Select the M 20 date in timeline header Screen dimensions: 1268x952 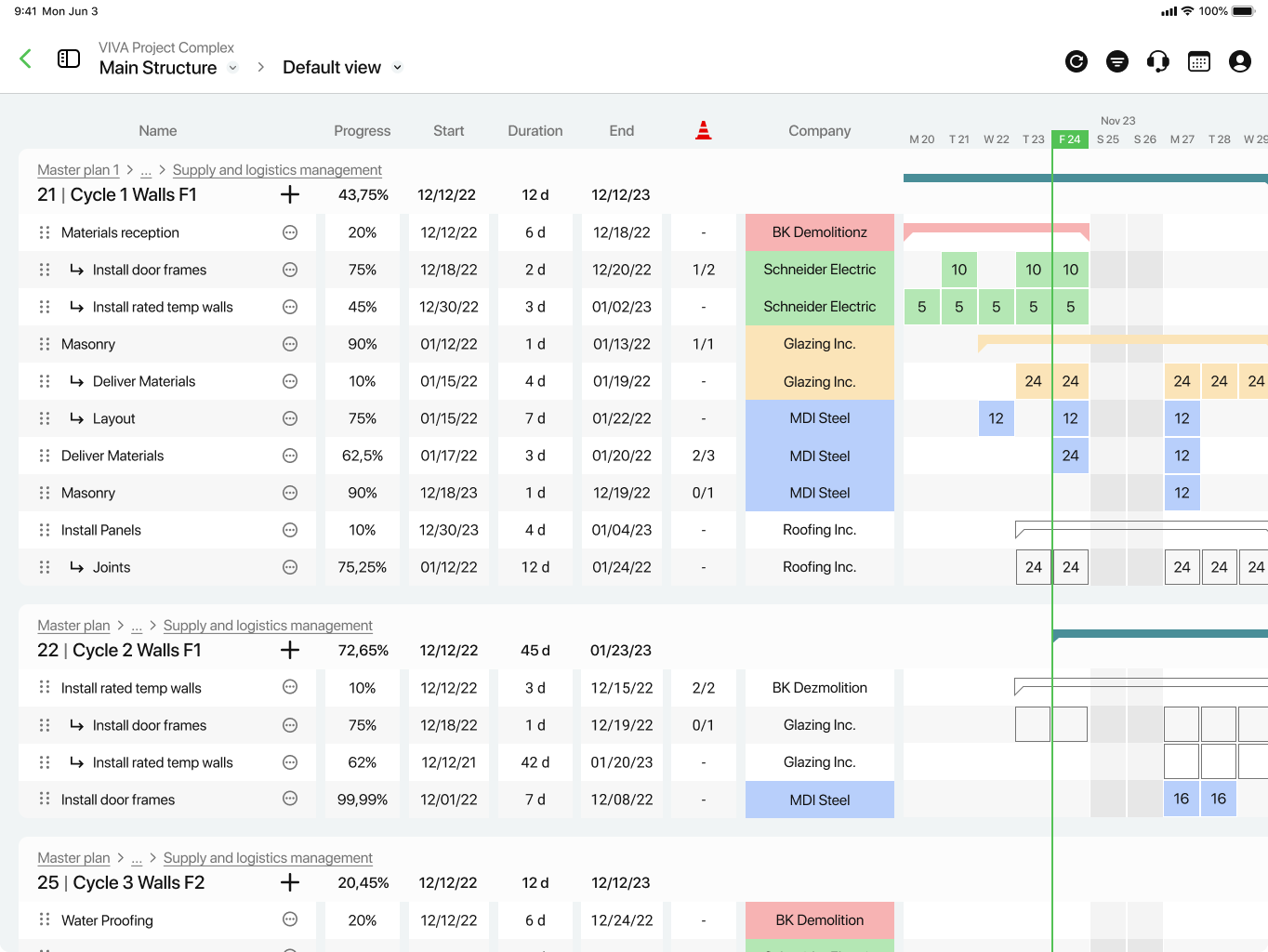coord(922,139)
